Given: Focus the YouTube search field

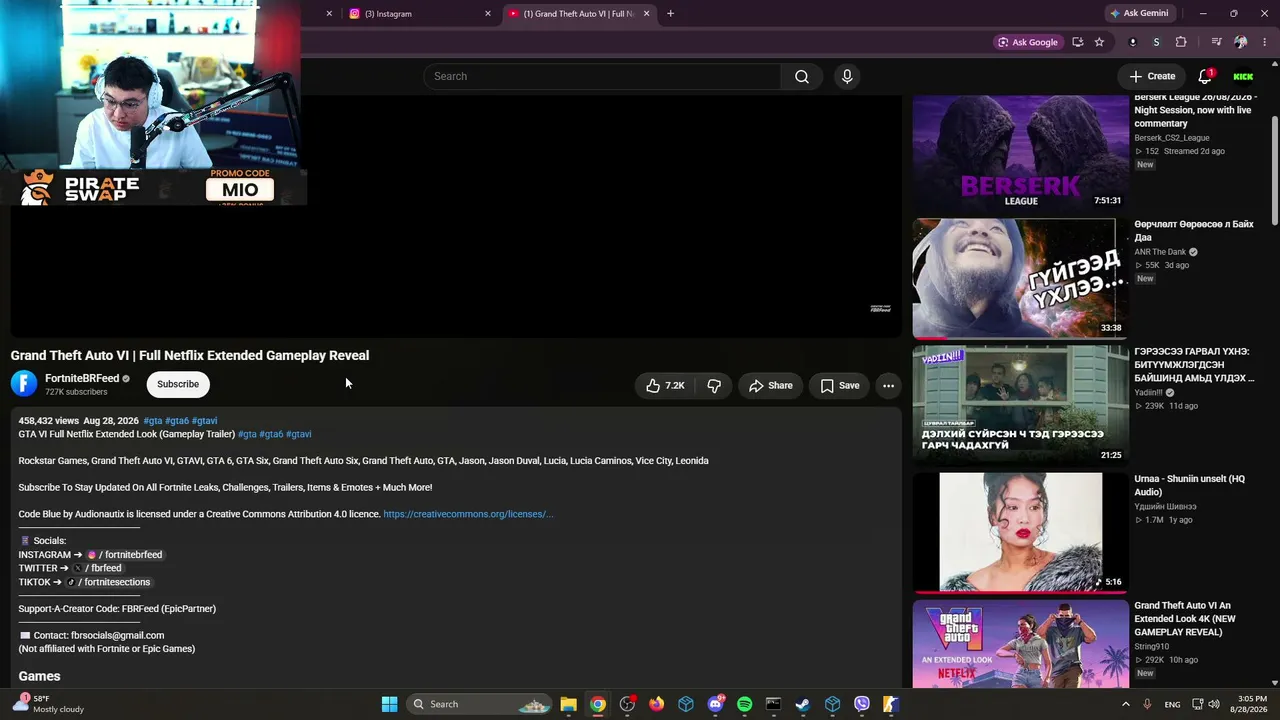Looking at the screenshot, I should point(602,76).
